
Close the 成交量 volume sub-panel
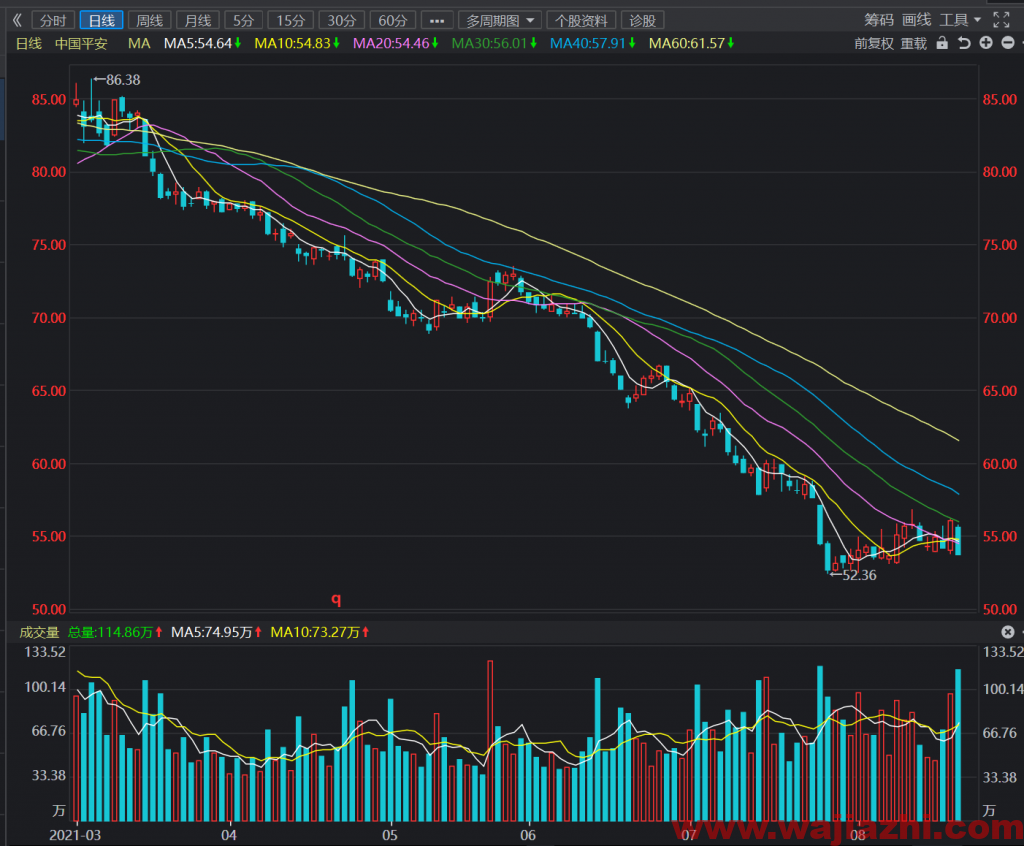(1008, 632)
